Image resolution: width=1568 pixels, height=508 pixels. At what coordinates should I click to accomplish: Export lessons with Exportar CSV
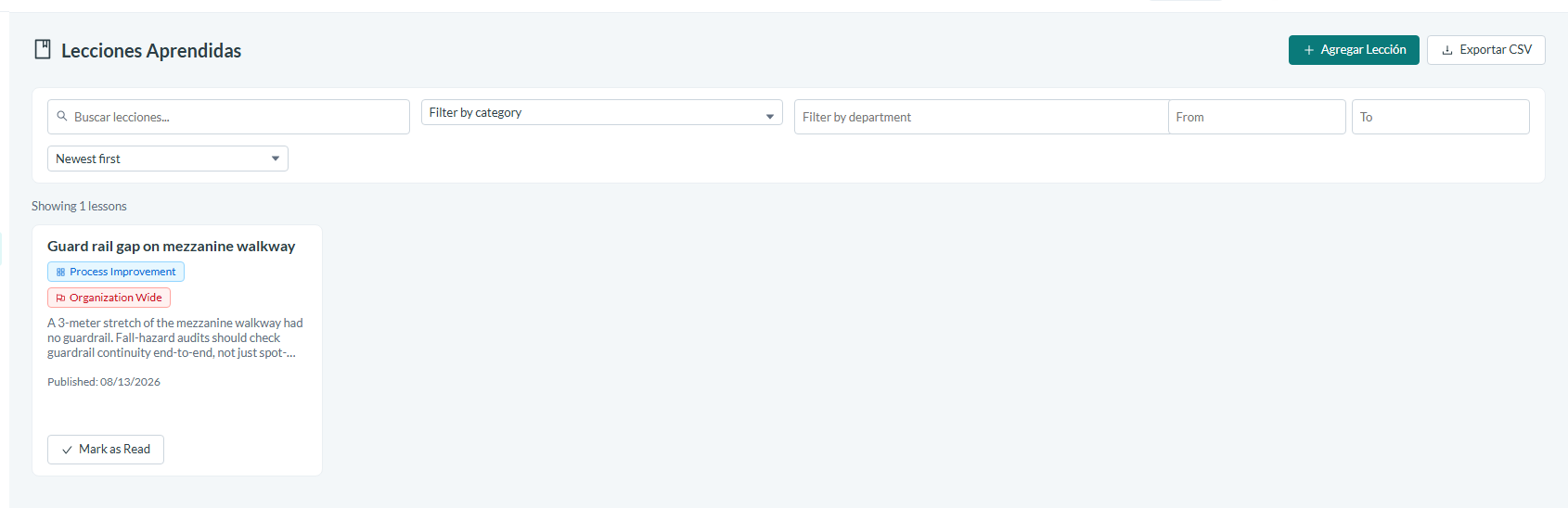pos(1486,50)
